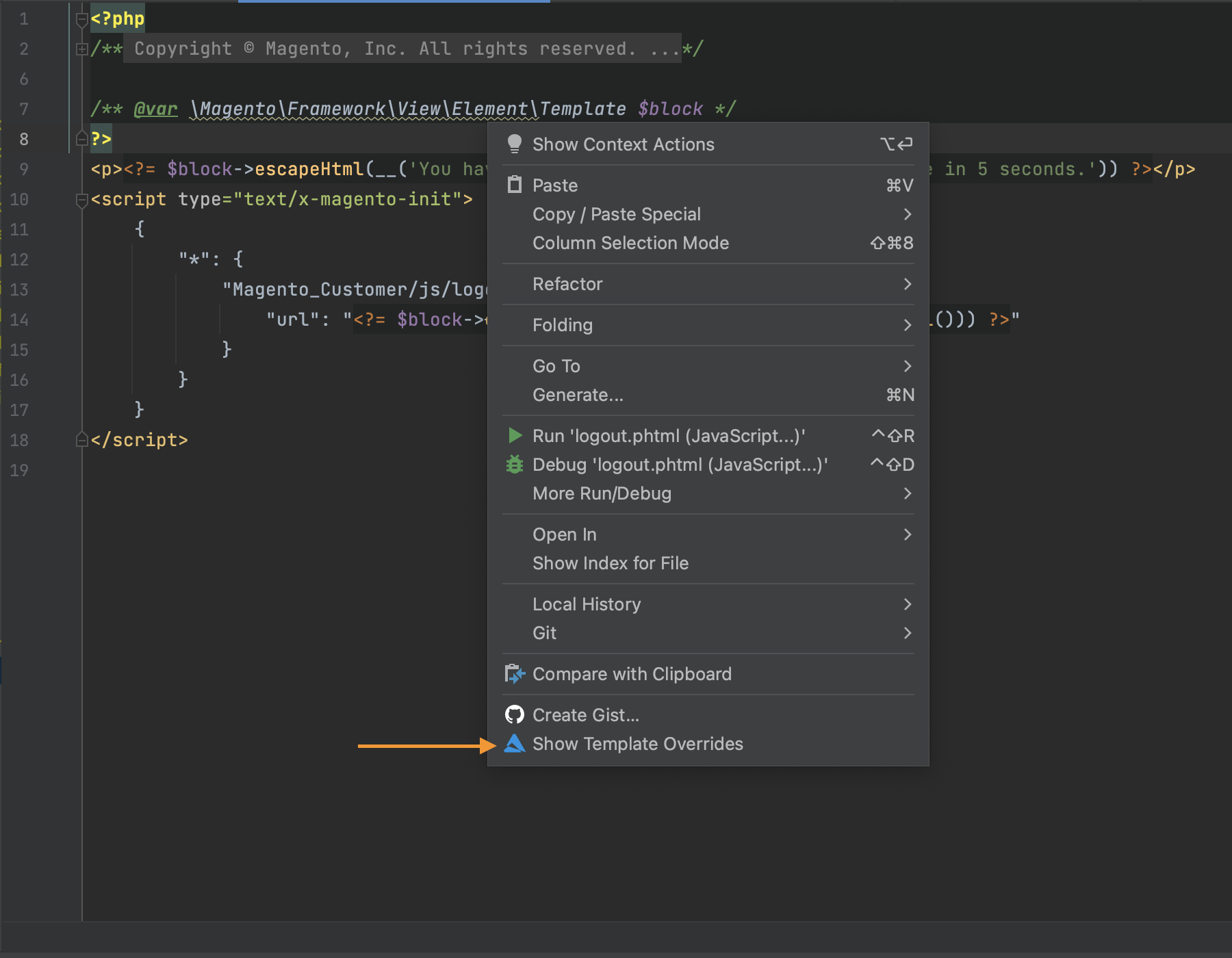Click the chevron next to Folding
The image size is (1232, 958).
coord(908,325)
